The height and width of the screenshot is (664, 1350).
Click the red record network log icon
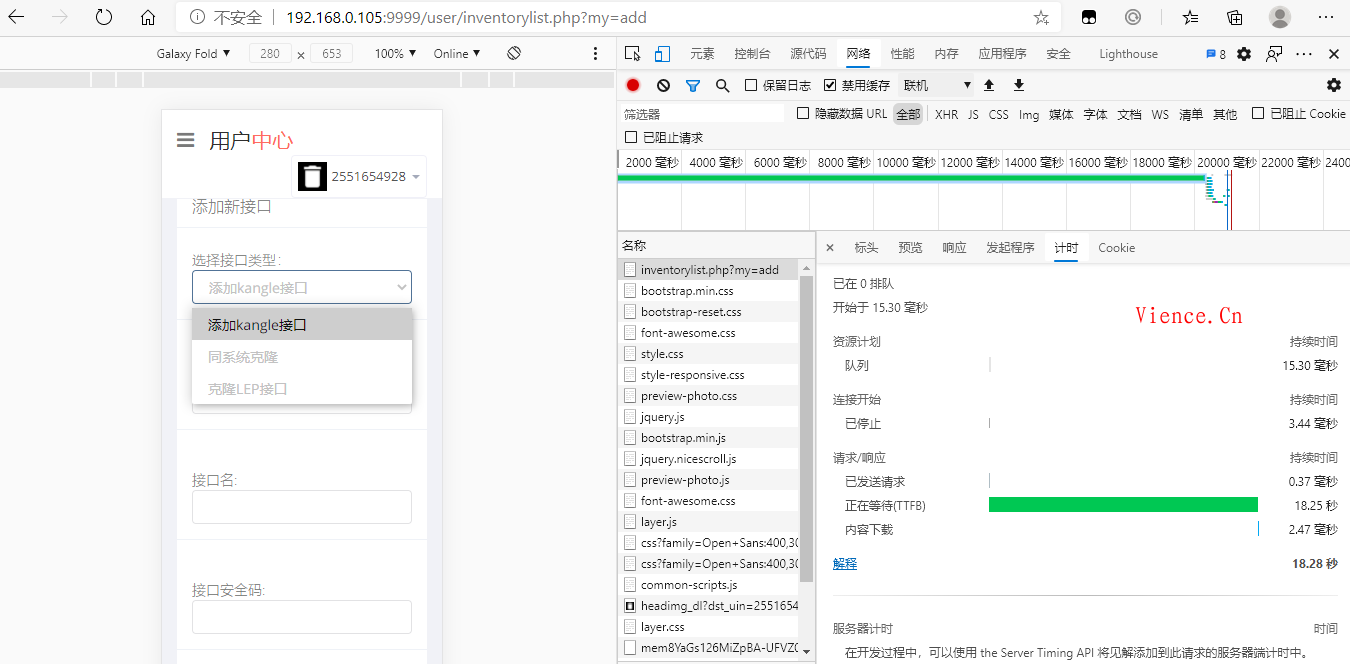point(633,86)
